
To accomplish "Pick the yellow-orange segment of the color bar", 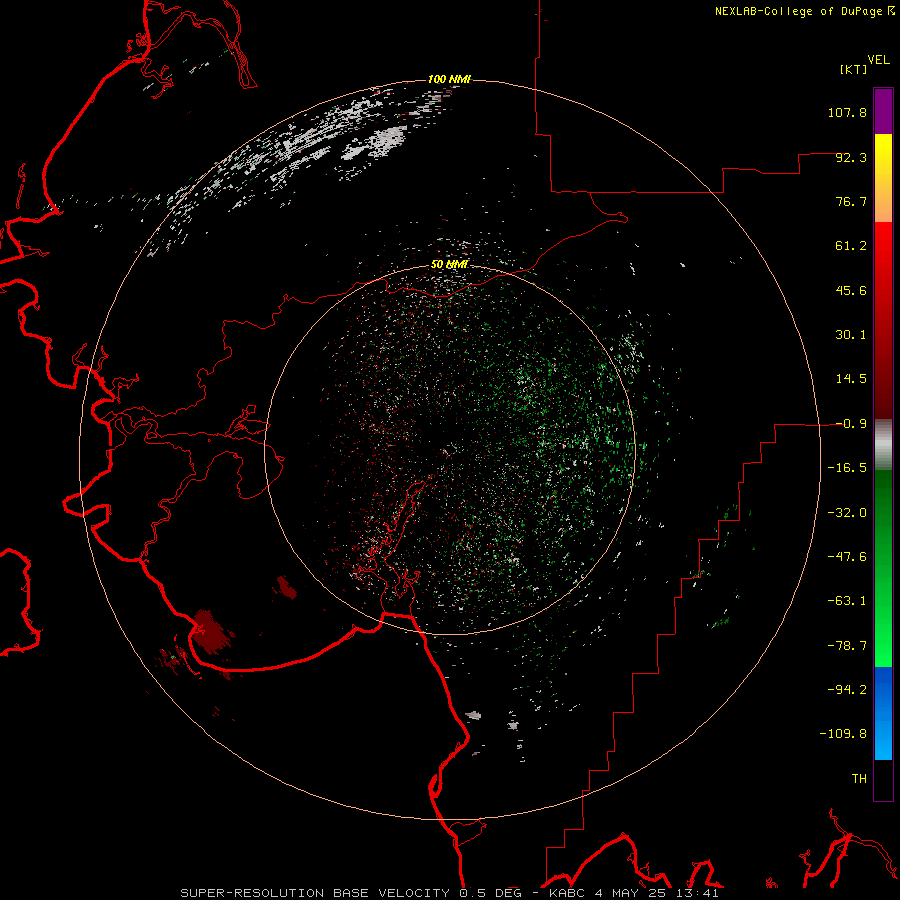I will tap(883, 178).
